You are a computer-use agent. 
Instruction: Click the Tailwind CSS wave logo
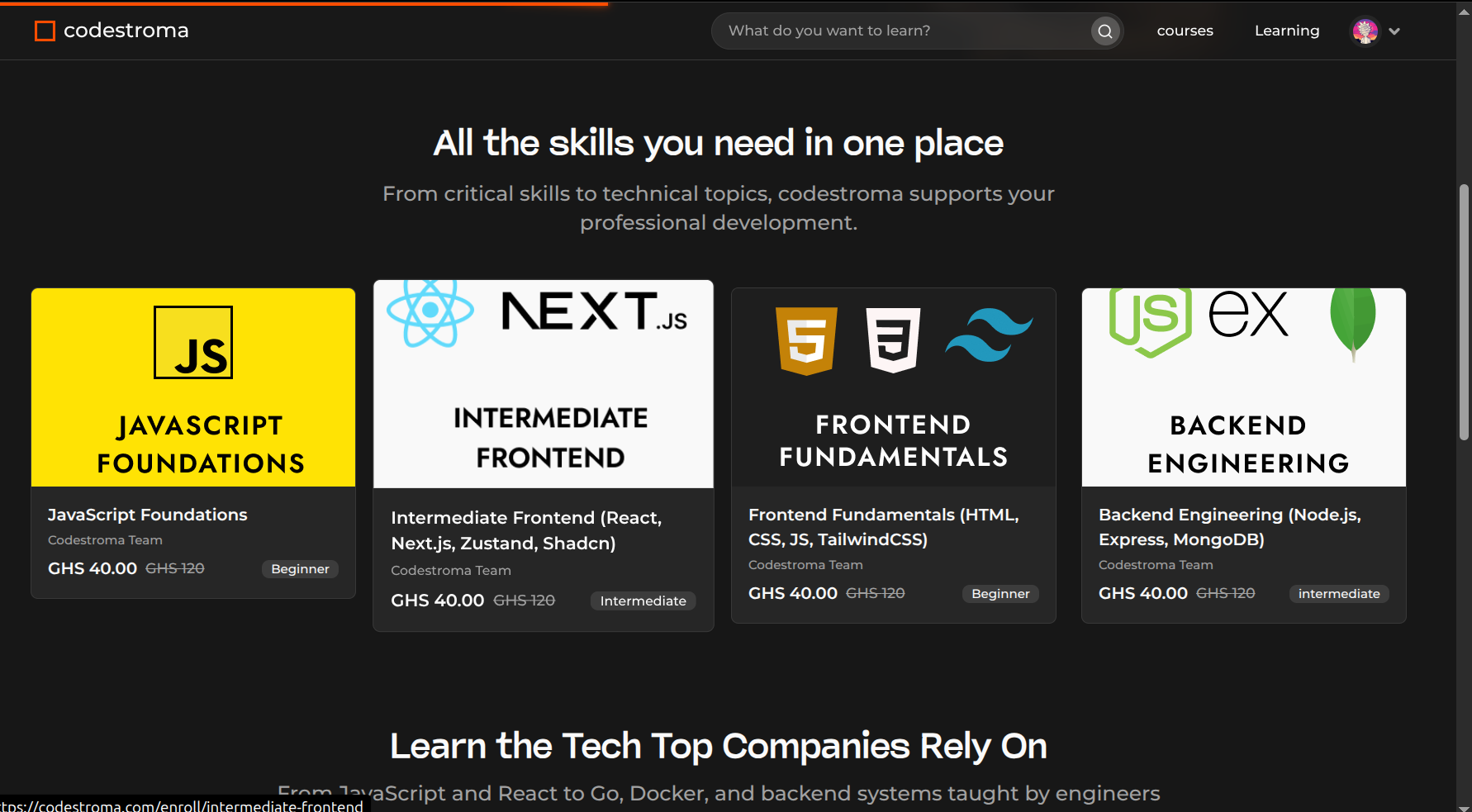pos(989,335)
